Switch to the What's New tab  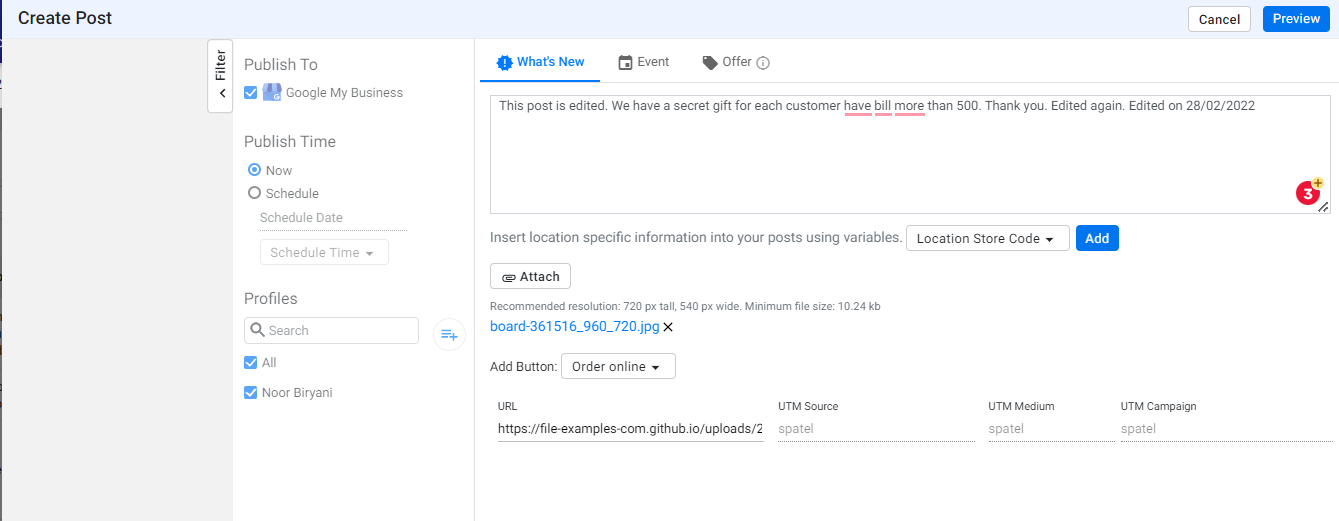pos(540,62)
